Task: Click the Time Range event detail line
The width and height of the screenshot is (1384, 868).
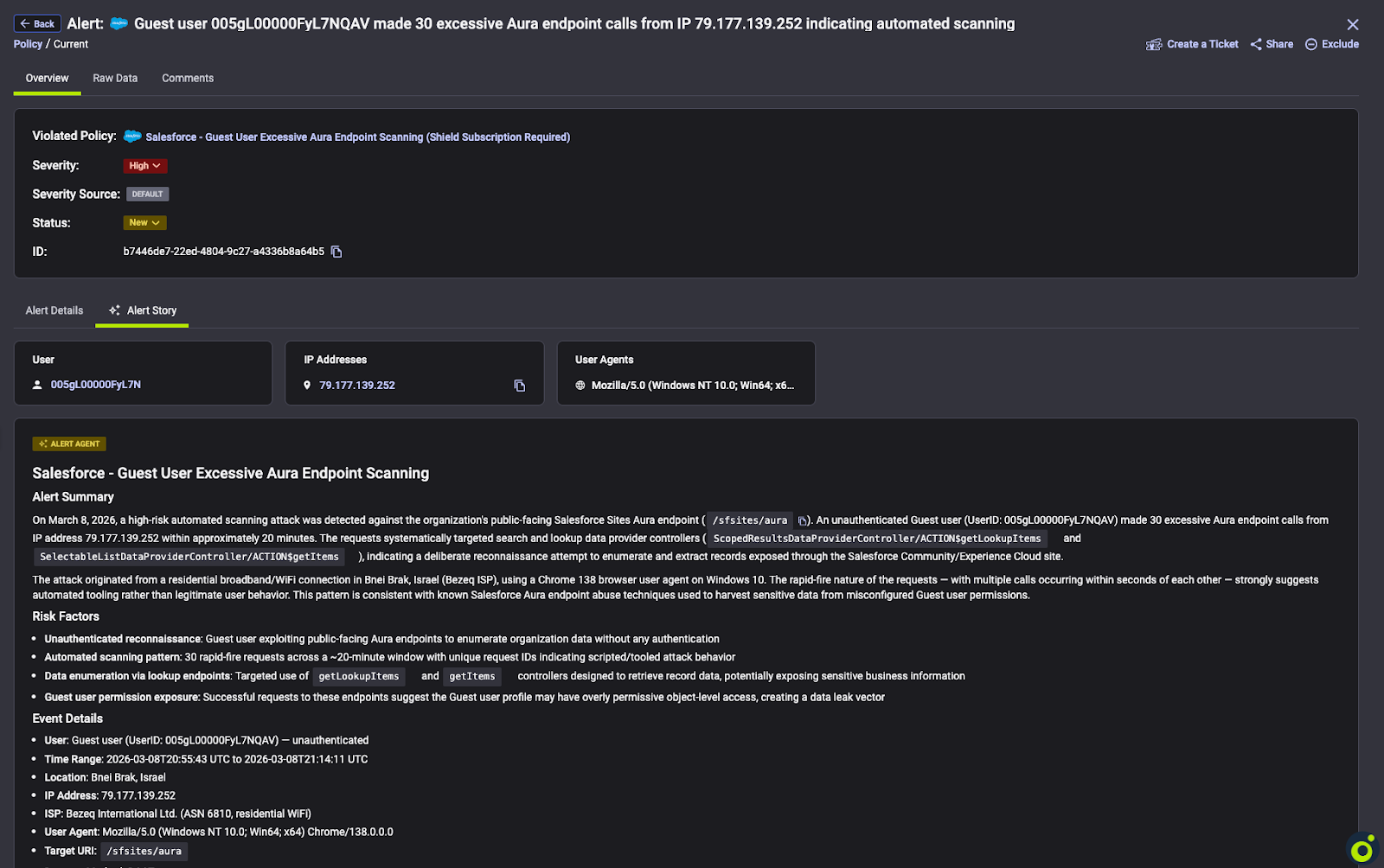Action: [x=206, y=759]
